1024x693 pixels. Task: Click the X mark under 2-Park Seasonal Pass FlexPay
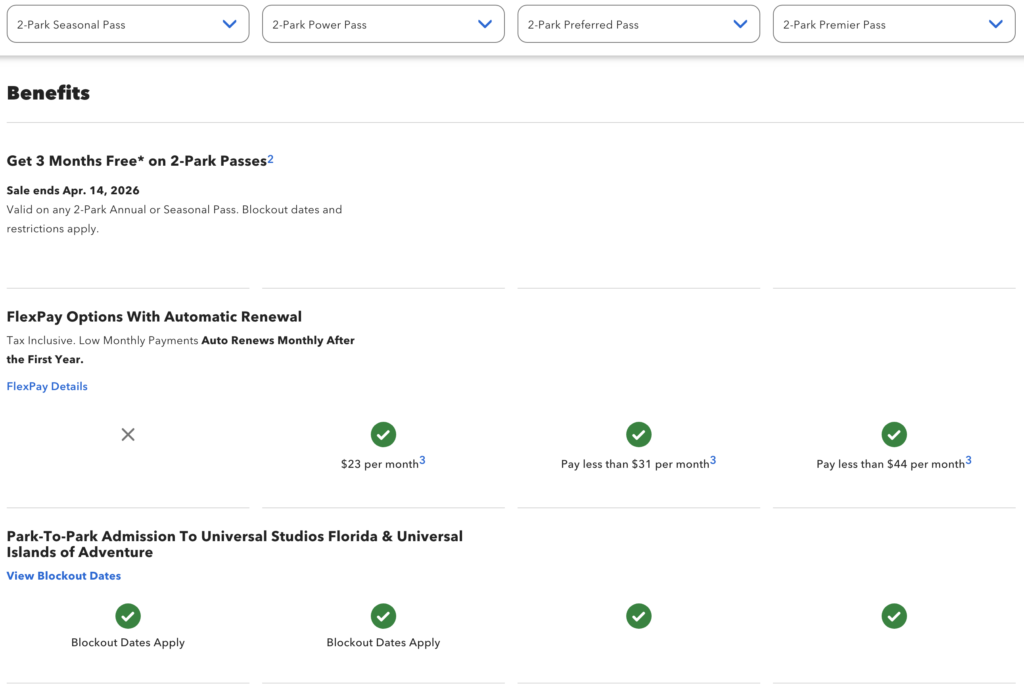point(127,434)
